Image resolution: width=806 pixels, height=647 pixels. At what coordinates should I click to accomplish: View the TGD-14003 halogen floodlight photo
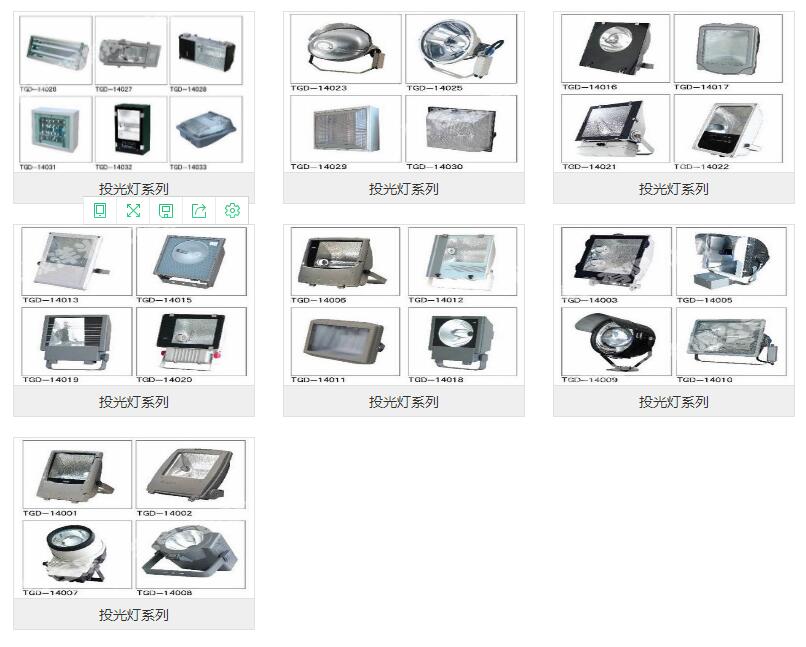(x=616, y=262)
